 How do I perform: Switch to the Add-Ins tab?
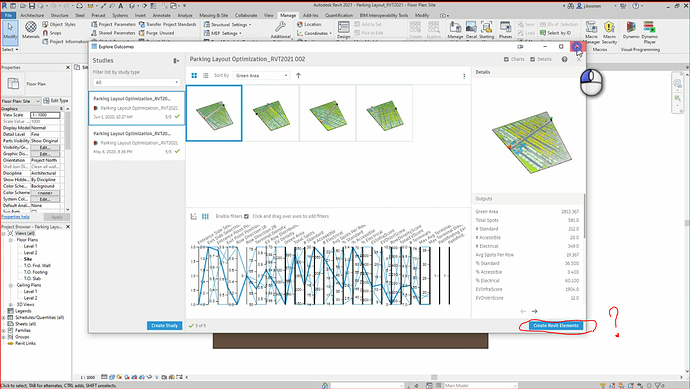311,15
